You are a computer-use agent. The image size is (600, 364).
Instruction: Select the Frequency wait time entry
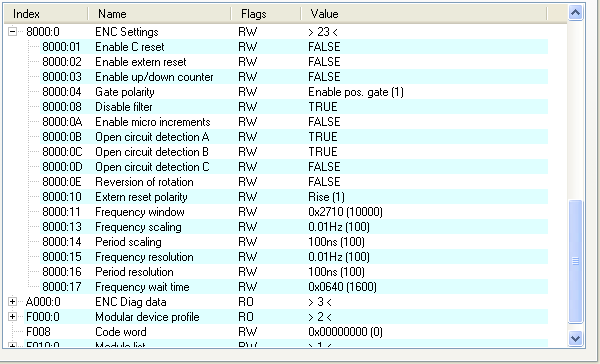click(x=293, y=287)
